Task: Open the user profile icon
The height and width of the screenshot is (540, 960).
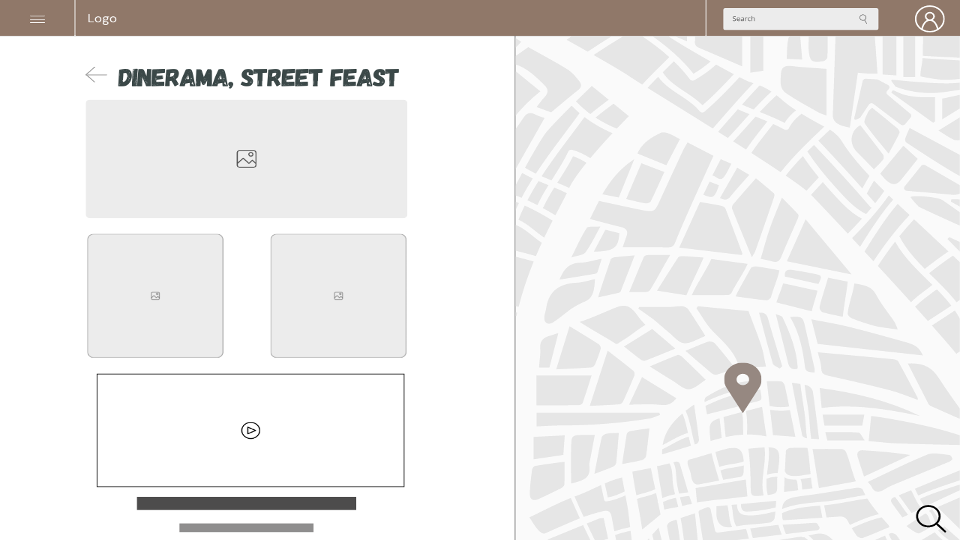Action: pyautogui.click(x=929, y=18)
